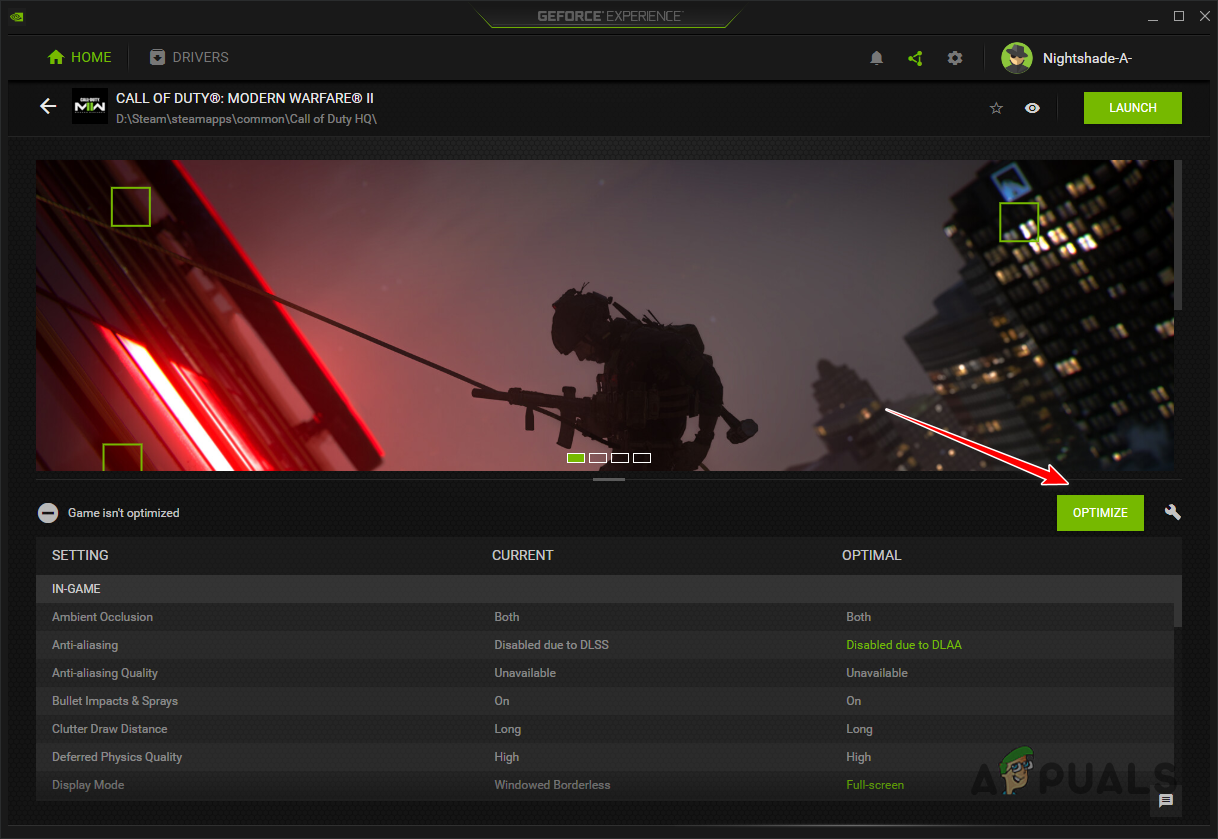Expand the screenshot gallery drag handle
The image size is (1218, 839).
point(609,479)
